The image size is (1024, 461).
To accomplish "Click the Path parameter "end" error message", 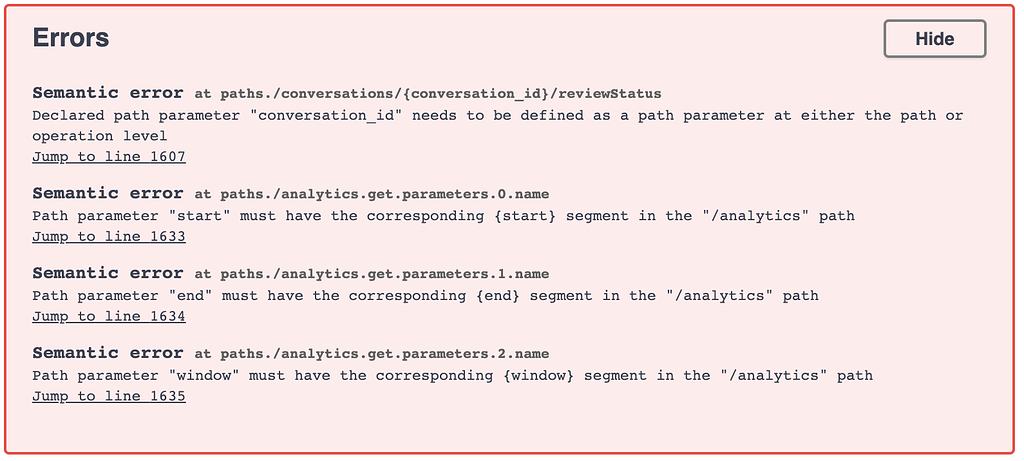I will pyautogui.click(x=425, y=296).
